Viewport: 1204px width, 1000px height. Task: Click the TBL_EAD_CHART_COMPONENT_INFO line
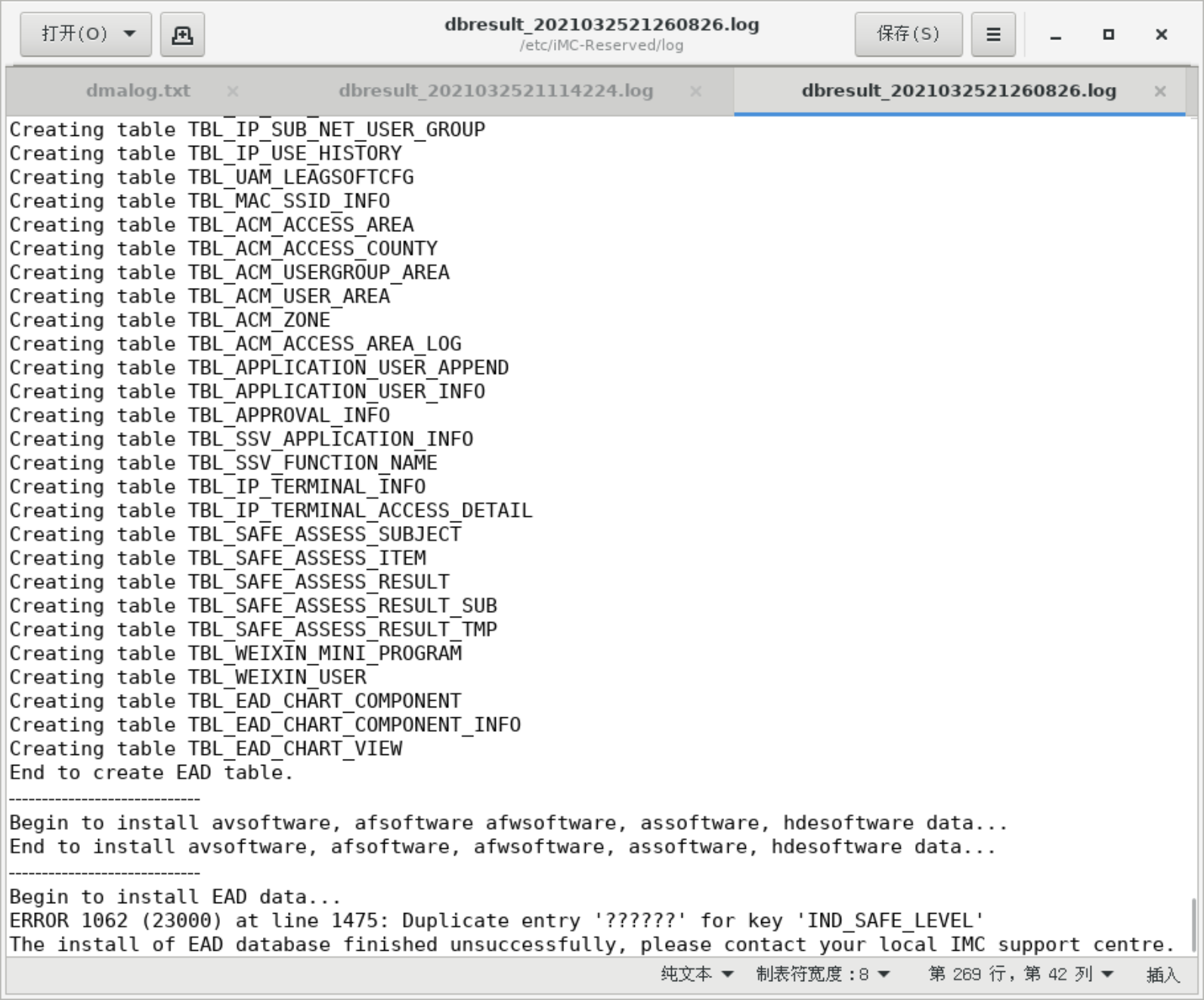265,725
